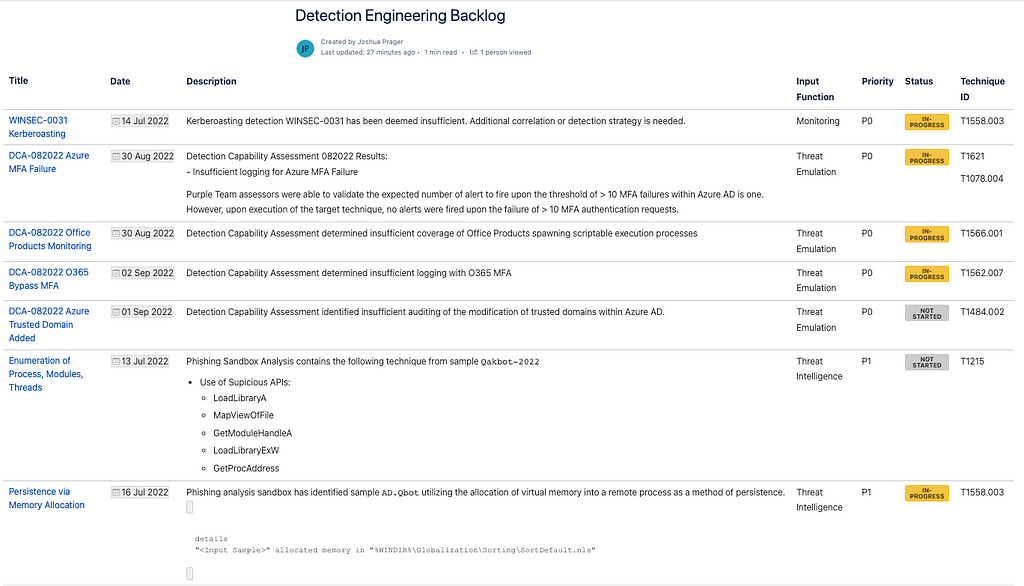Click In-Progress status badge for Kerberoasting row

click(x=926, y=121)
